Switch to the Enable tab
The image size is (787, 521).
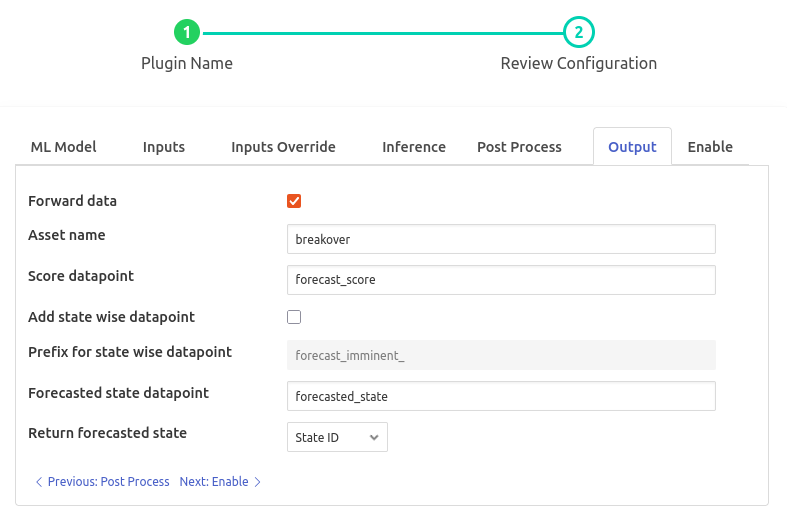tap(710, 147)
